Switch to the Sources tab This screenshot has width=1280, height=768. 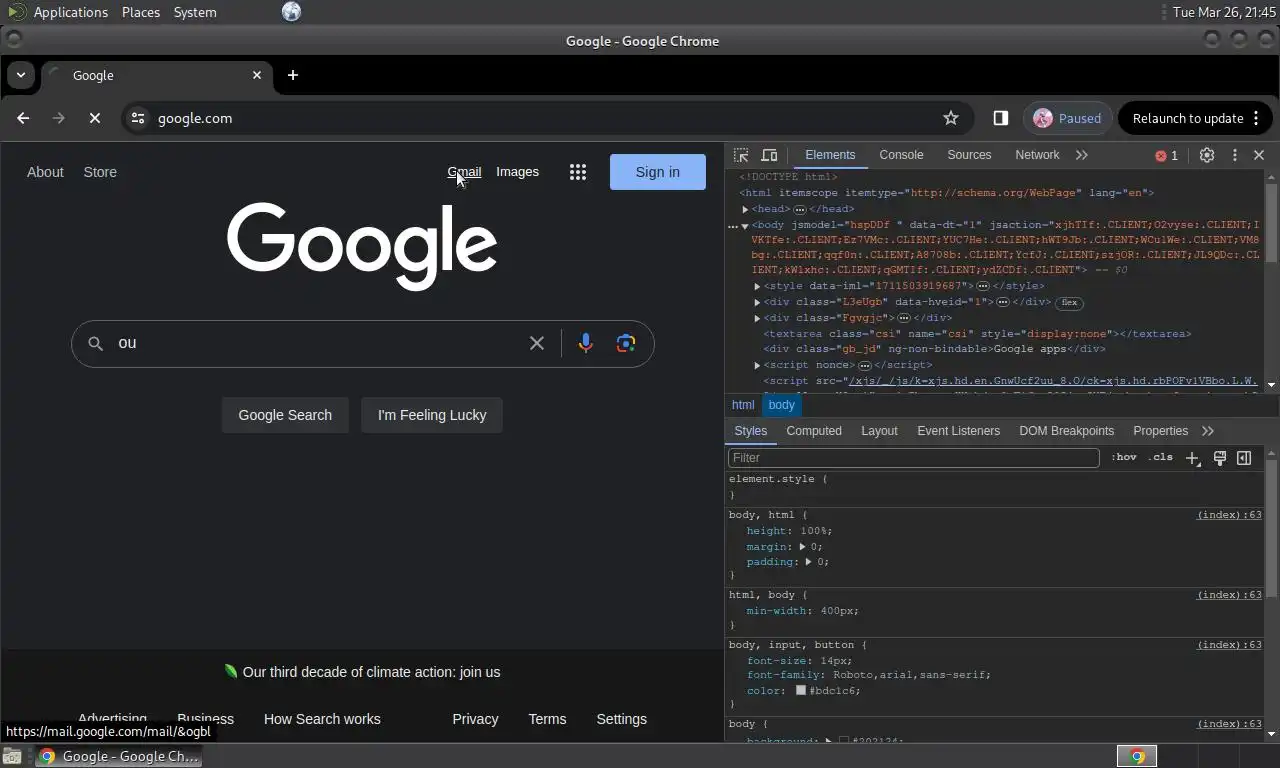tap(969, 155)
